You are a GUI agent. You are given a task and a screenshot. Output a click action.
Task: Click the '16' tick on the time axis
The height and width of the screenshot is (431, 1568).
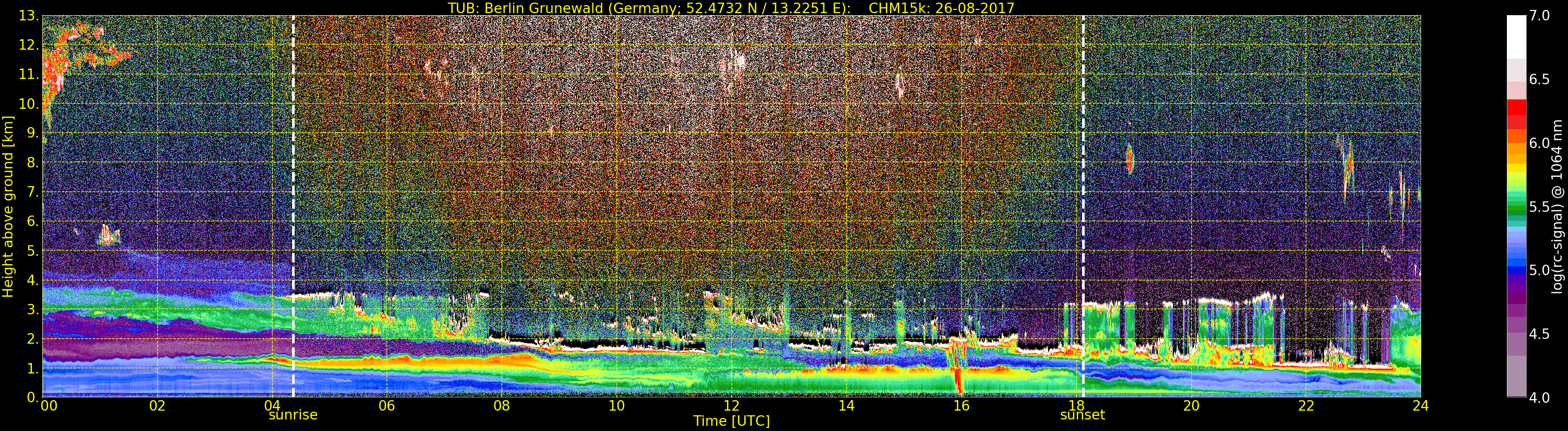click(x=961, y=406)
